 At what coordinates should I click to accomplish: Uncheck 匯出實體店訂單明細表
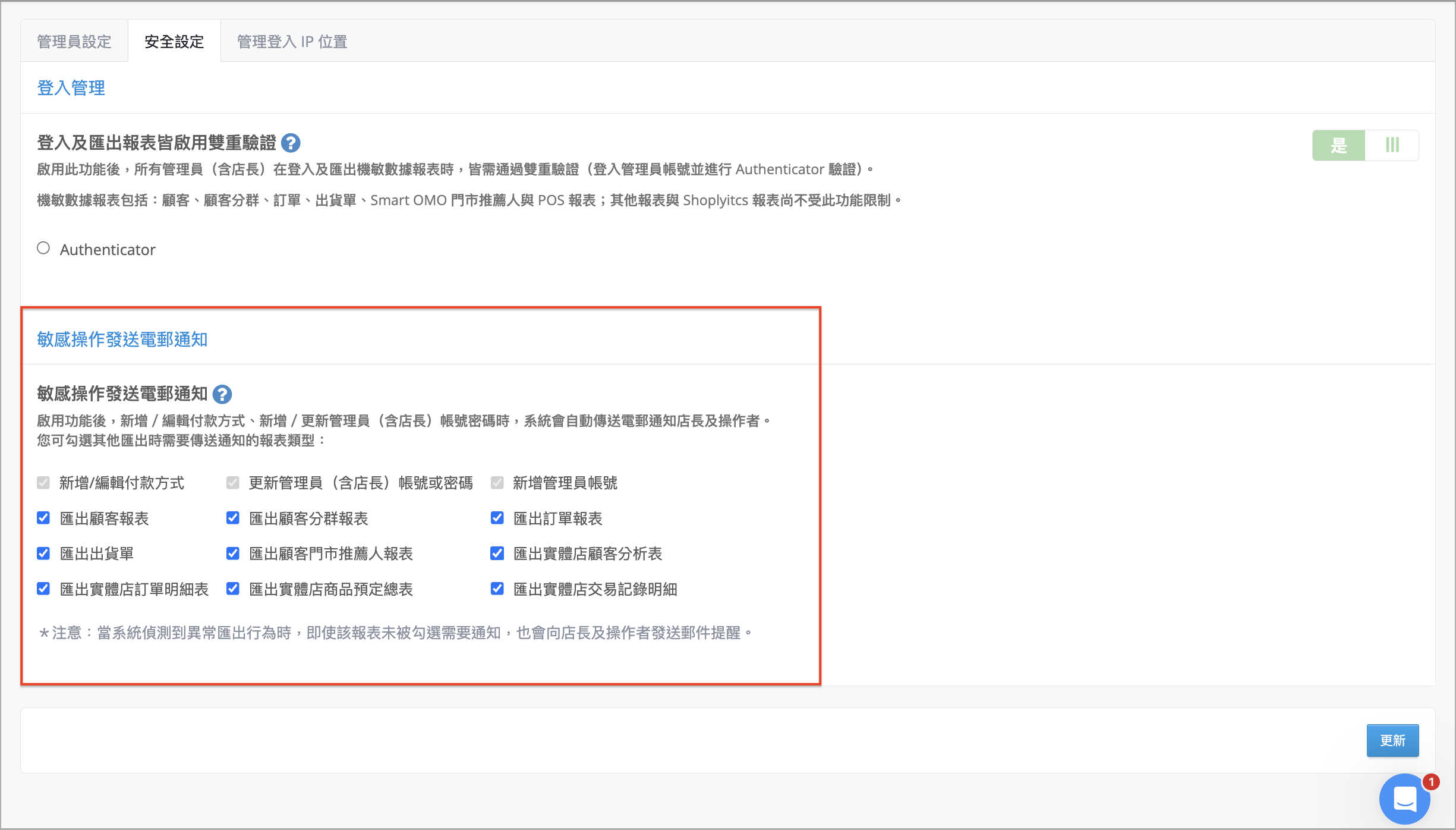(43, 589)
